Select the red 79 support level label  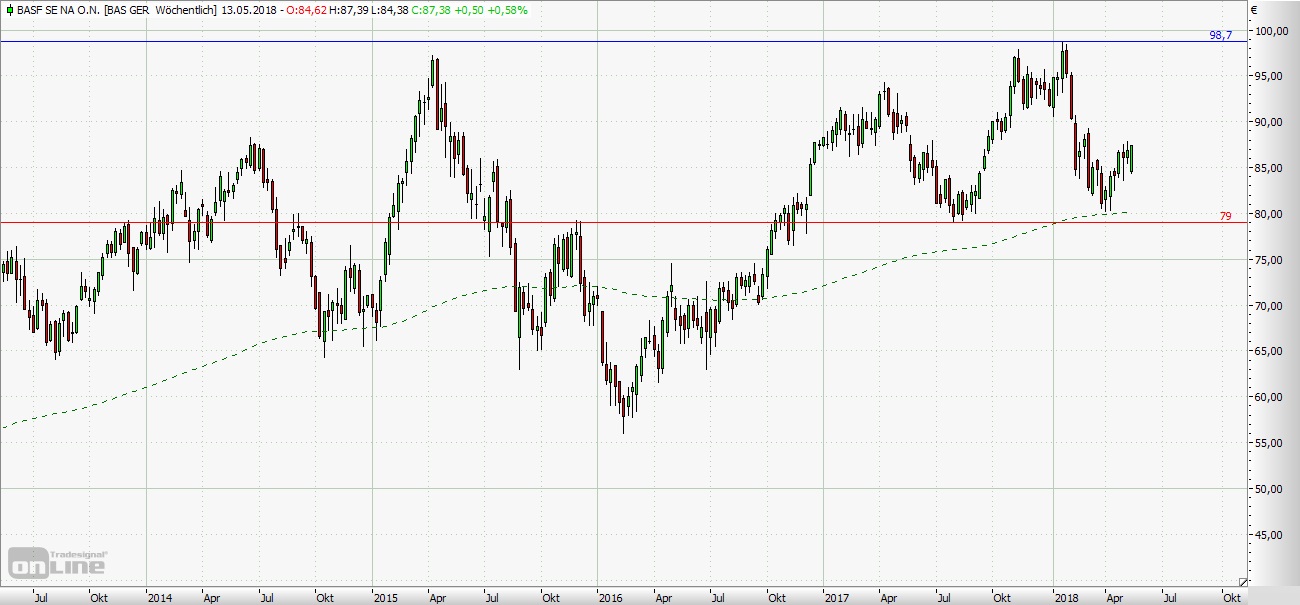pyautogui.click(x=1225, y=216)
